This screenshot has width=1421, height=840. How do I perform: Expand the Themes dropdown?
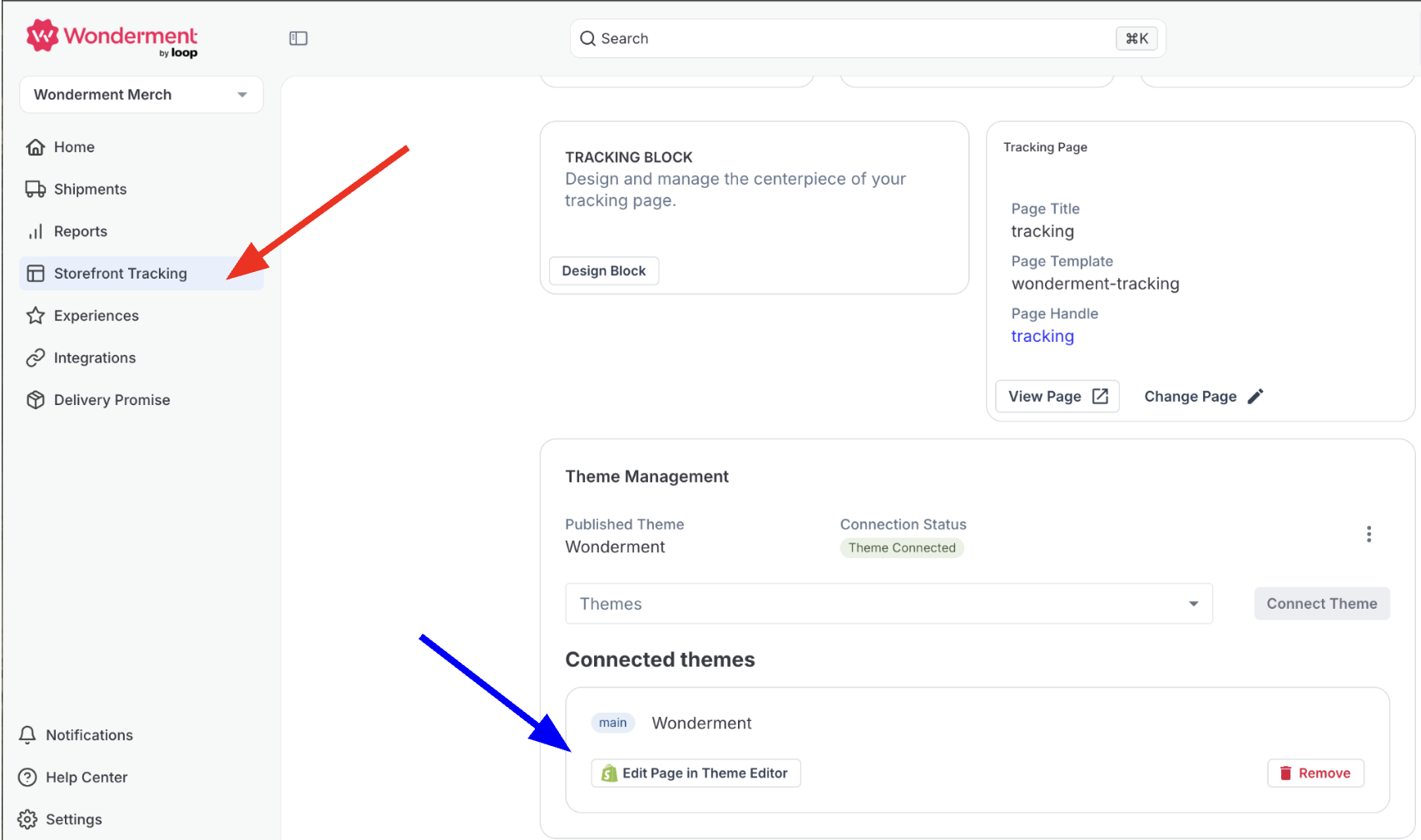[x=889, y=604]
